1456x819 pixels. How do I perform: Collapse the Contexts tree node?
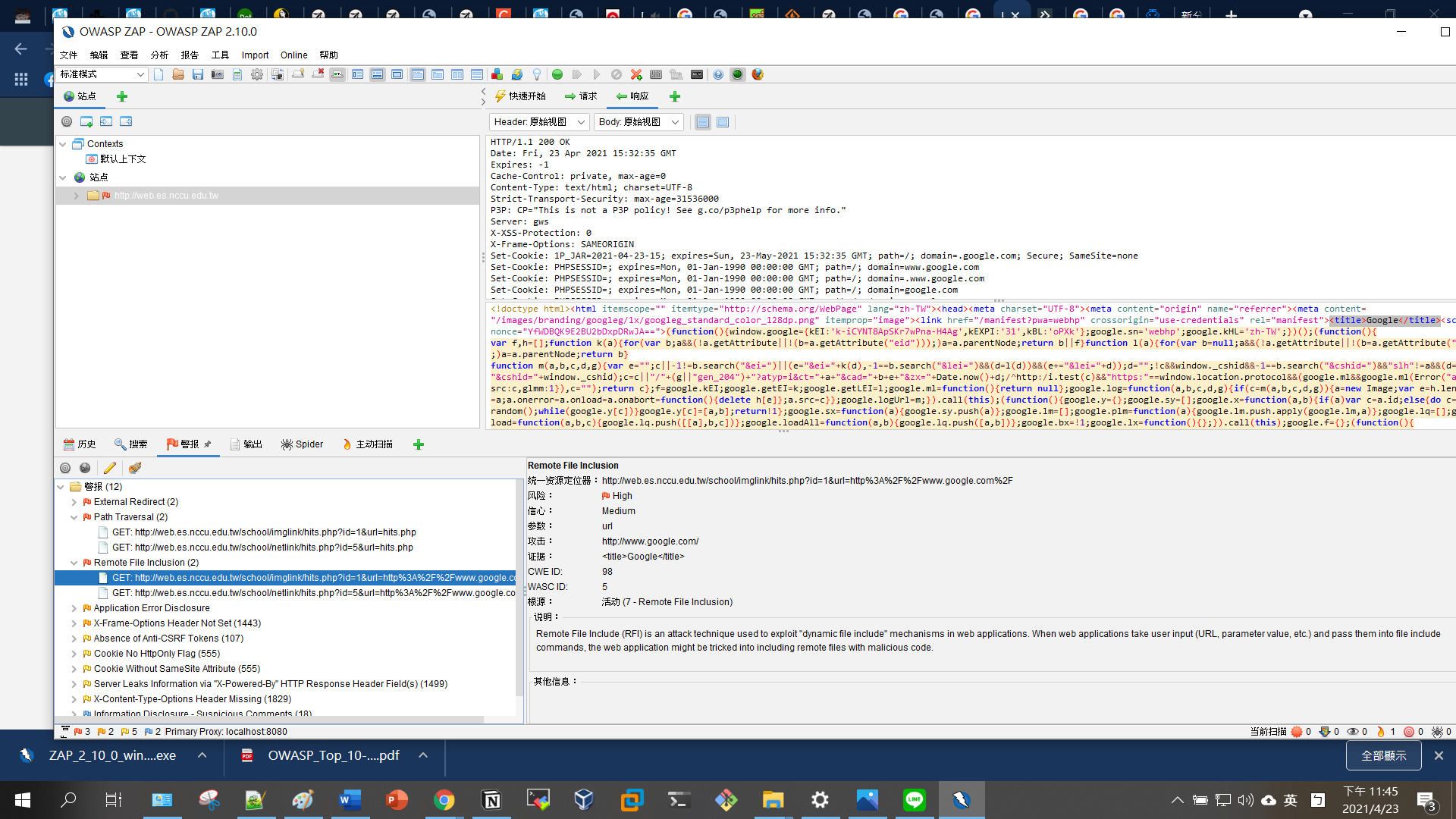click(63, 144)
